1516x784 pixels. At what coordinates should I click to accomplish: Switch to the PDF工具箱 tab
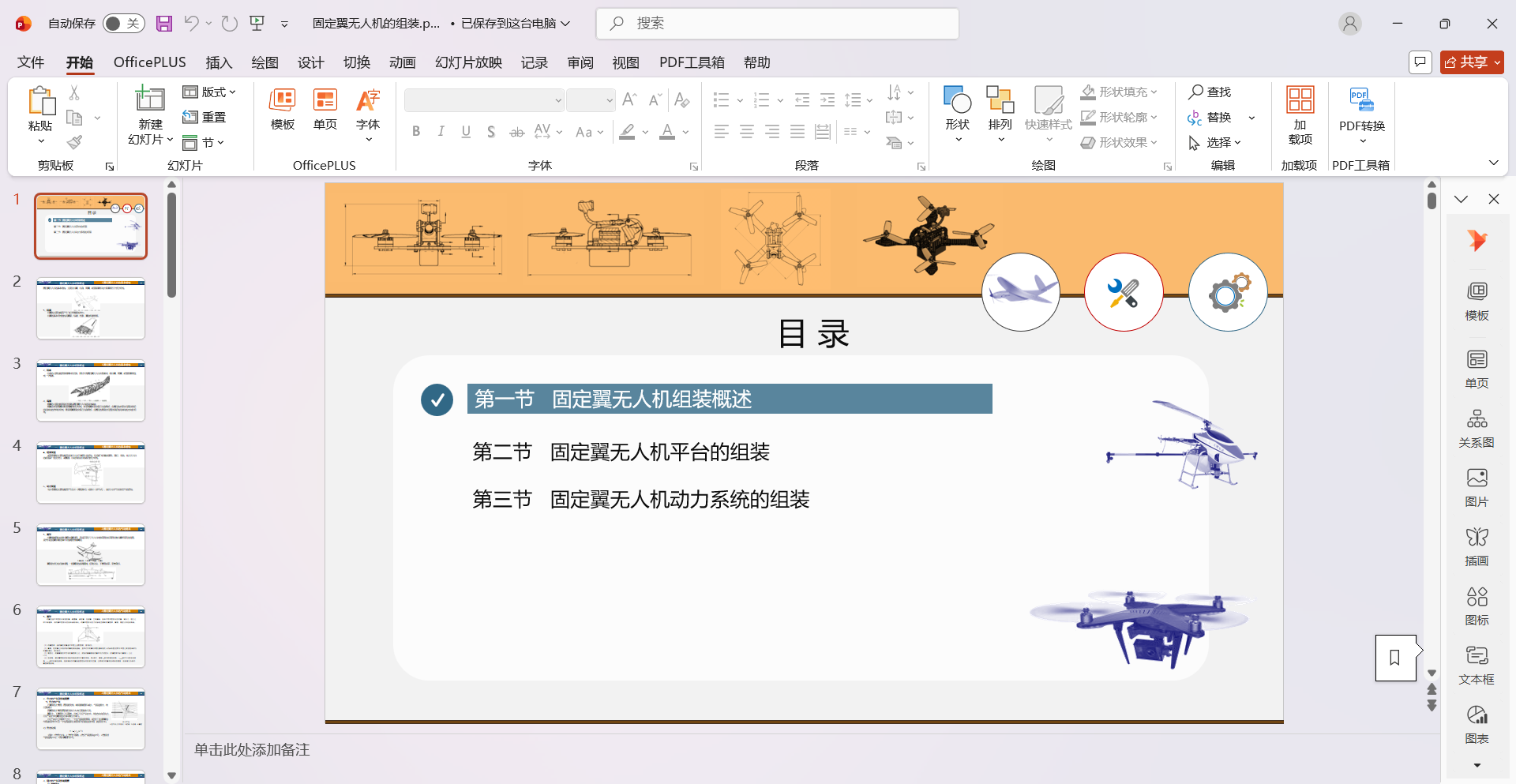692,62
